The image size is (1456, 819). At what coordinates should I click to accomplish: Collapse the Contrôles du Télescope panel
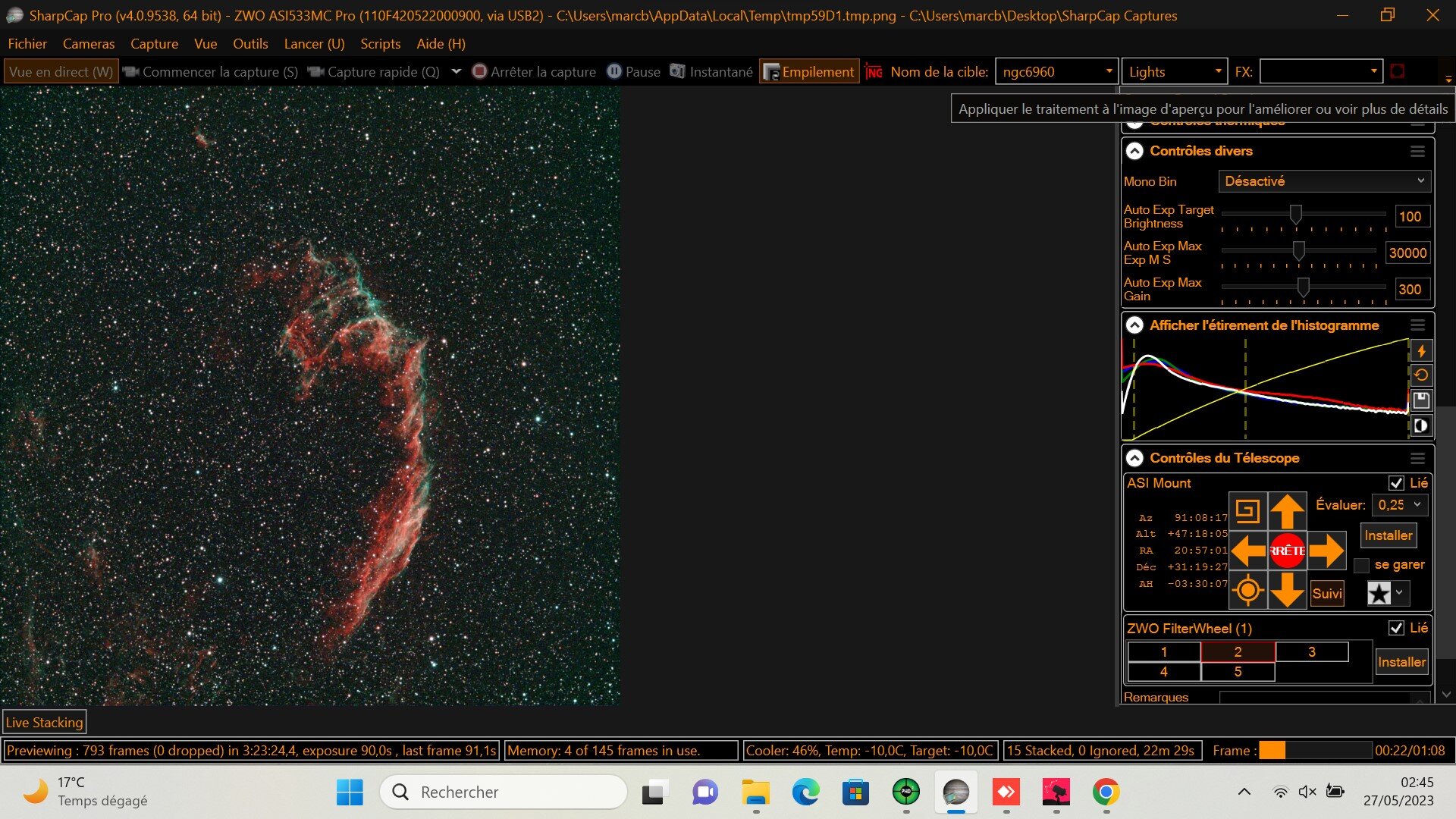pyautogui.click(x=1134, y=458)
